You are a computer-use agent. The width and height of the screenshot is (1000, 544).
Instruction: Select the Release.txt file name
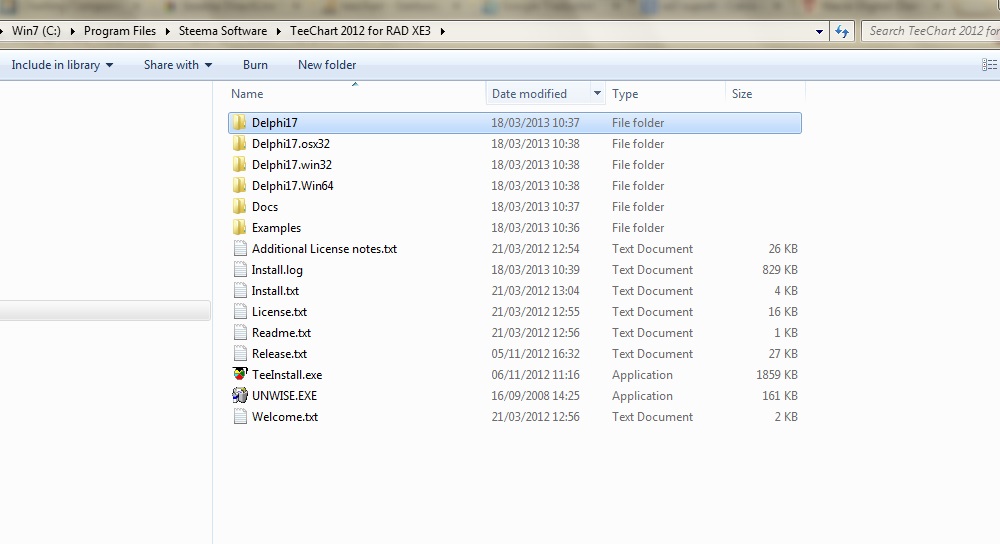[x=279, y=354]
